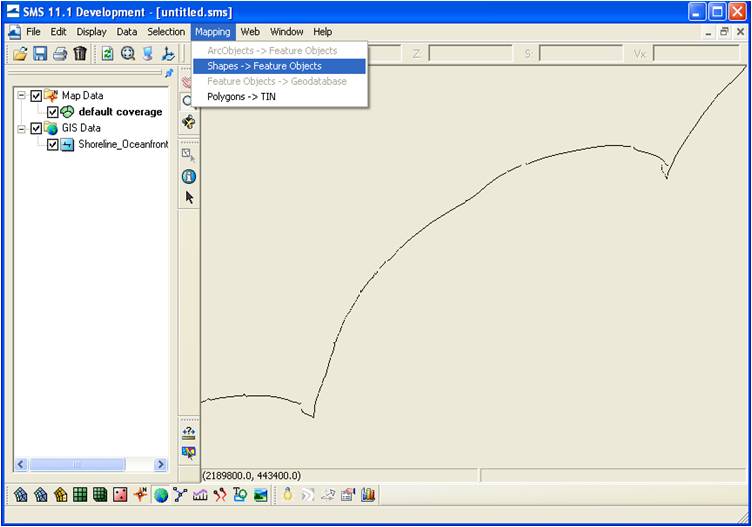Select the Map Data folder label
Image resolution: width=752 pixels, height=527 pixels.
click(x=82, y=96)
